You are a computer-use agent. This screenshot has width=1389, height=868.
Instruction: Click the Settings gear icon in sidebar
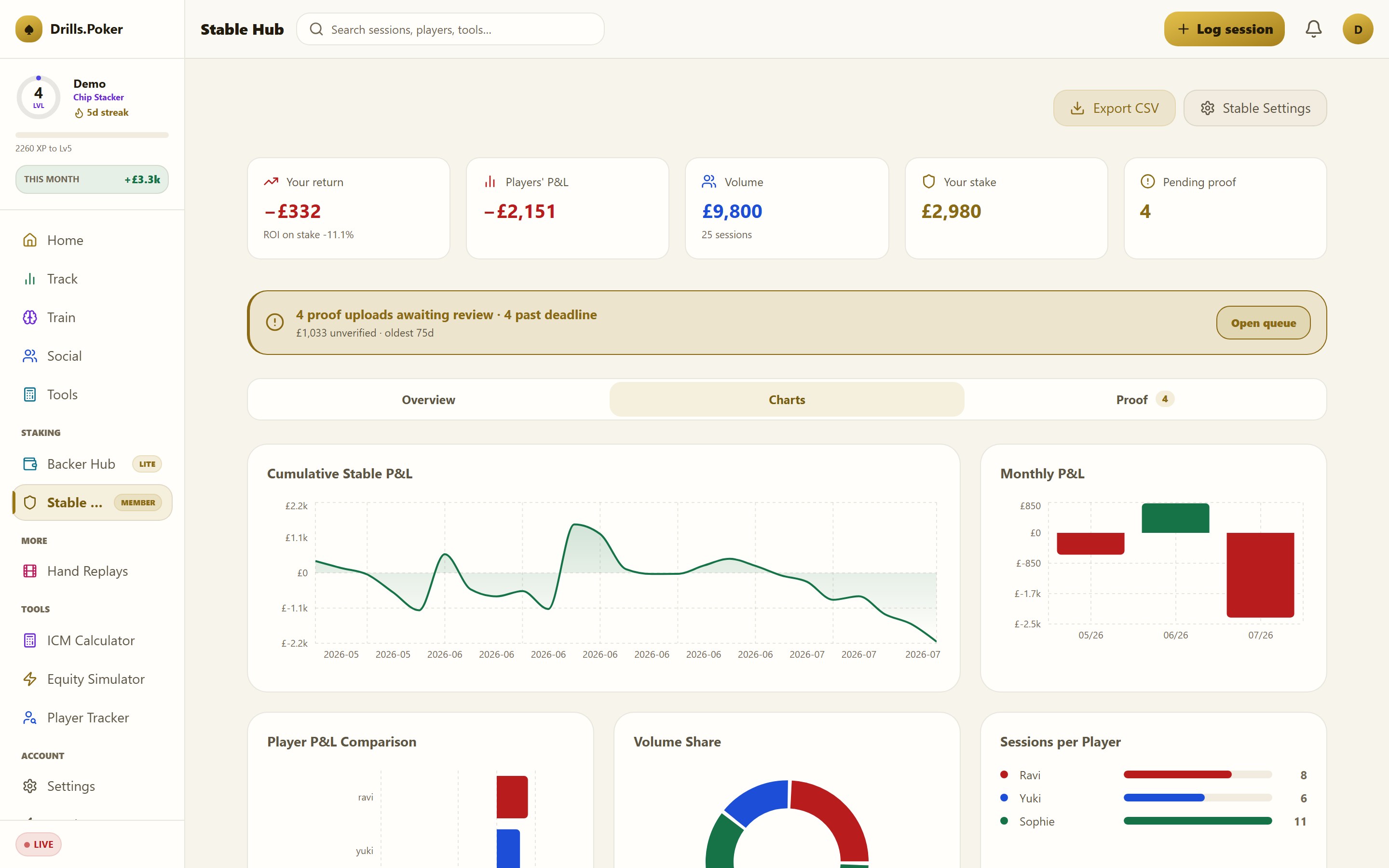pyautogui.click(x=30, y=786)
